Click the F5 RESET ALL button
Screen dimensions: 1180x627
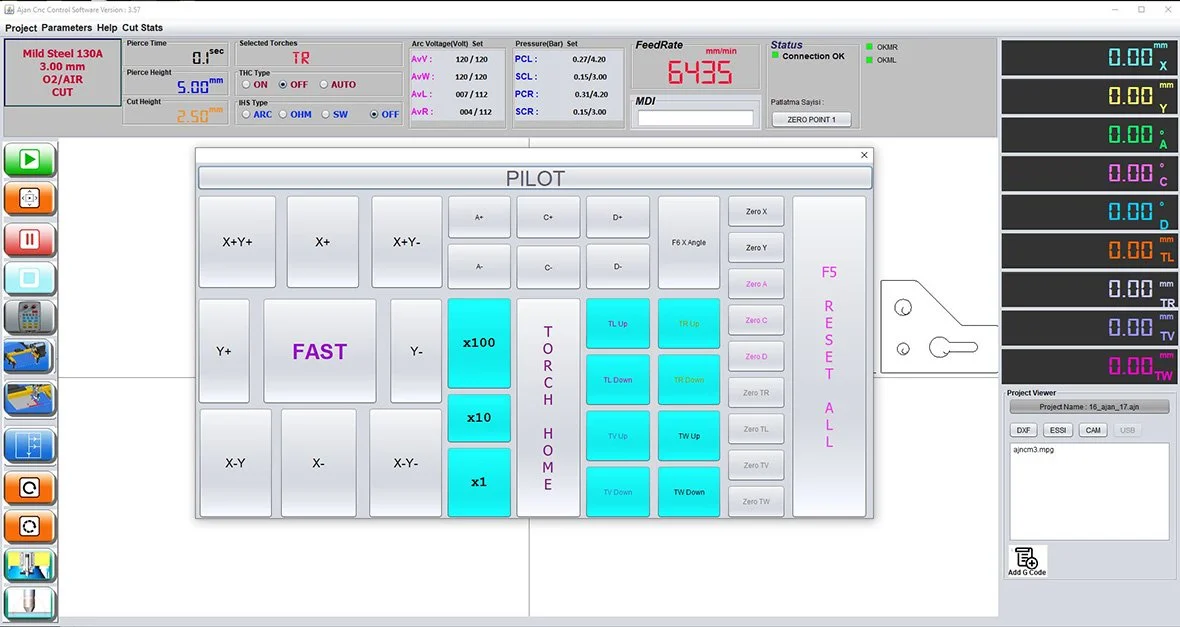click(x=829, y=357)
